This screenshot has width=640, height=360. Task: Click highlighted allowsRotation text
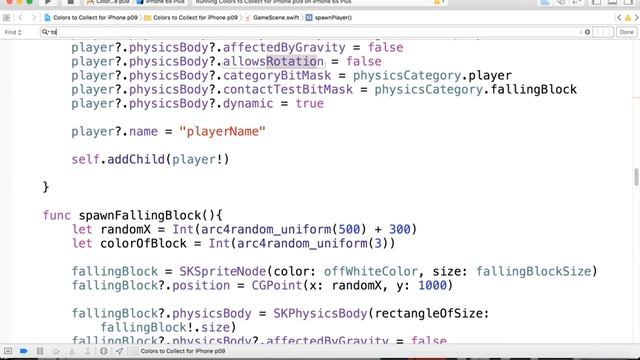click(x=273, y=61)
